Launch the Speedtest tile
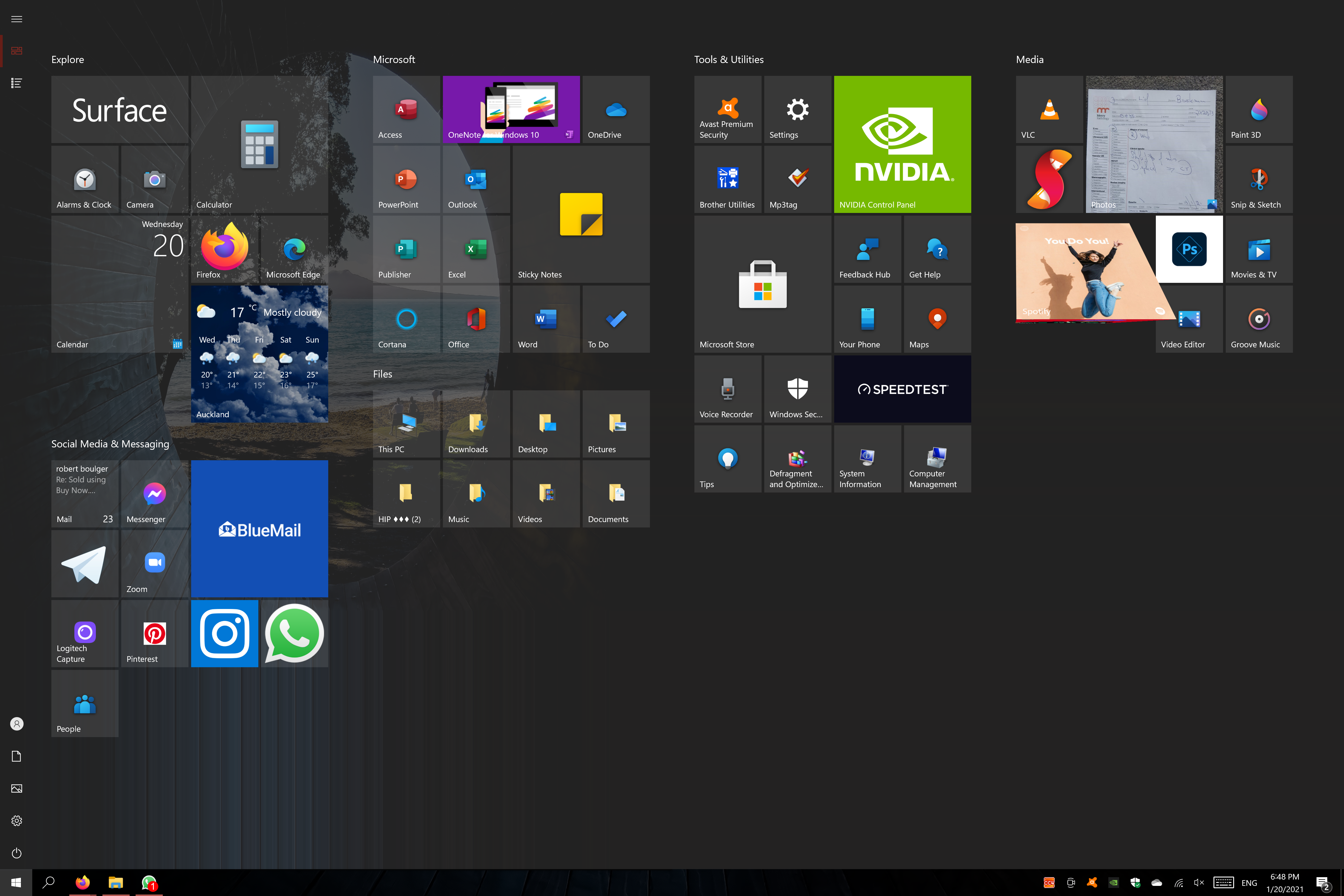Viewport: 1344px width, 896px height. click(902, 389)
